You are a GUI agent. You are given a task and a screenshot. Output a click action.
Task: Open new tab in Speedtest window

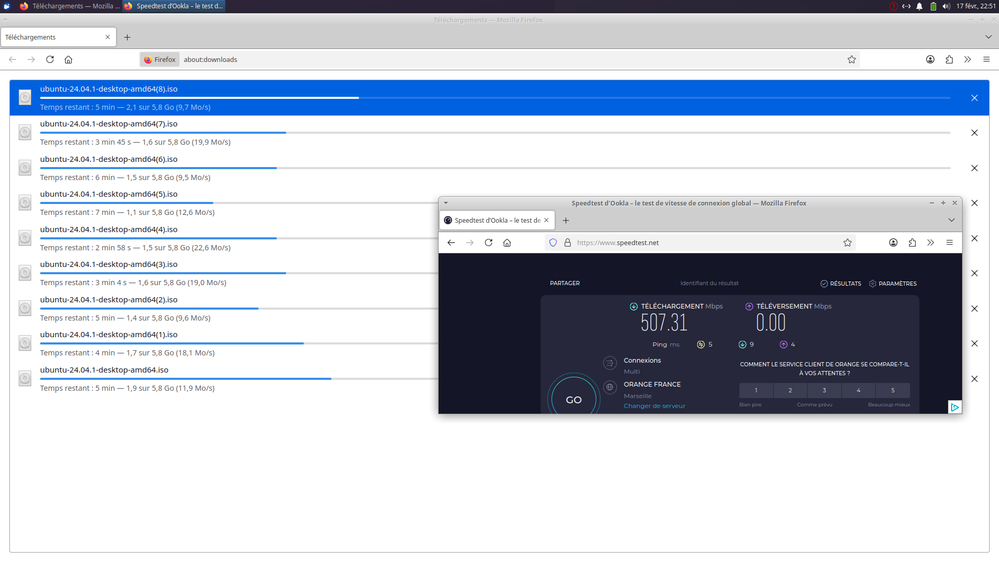pos(565,220)
